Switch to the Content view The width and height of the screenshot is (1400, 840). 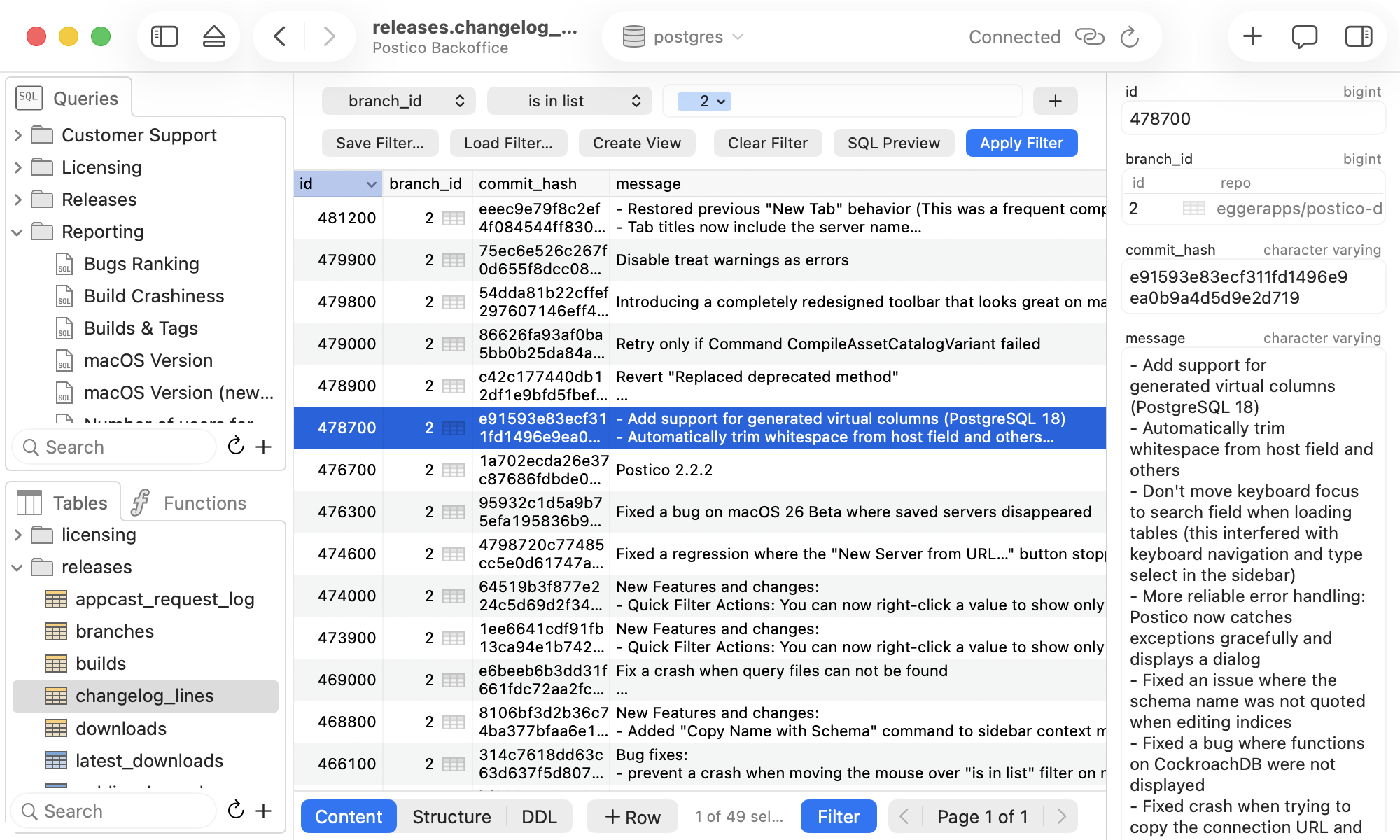[349, 816]
